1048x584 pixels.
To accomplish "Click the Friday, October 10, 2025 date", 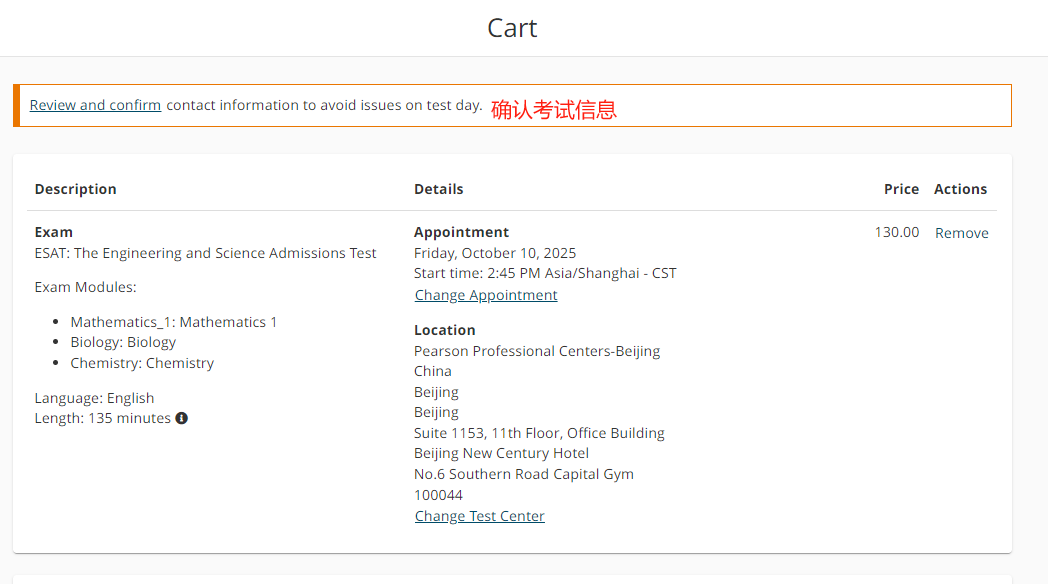I will click(x=495, y=253).
